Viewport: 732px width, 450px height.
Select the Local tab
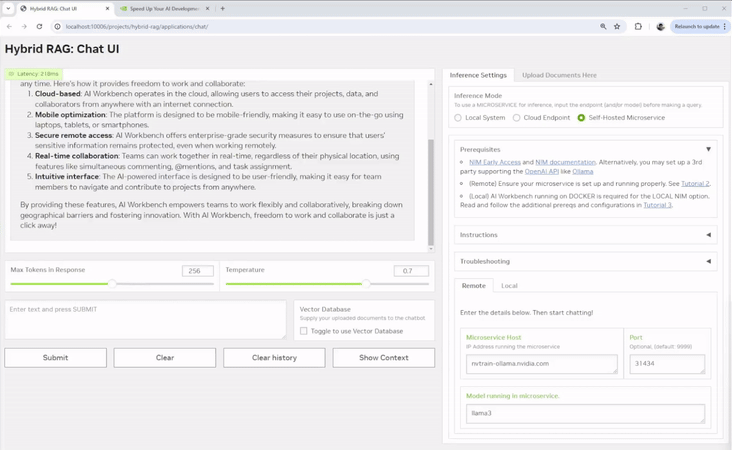tap(509, 286)
